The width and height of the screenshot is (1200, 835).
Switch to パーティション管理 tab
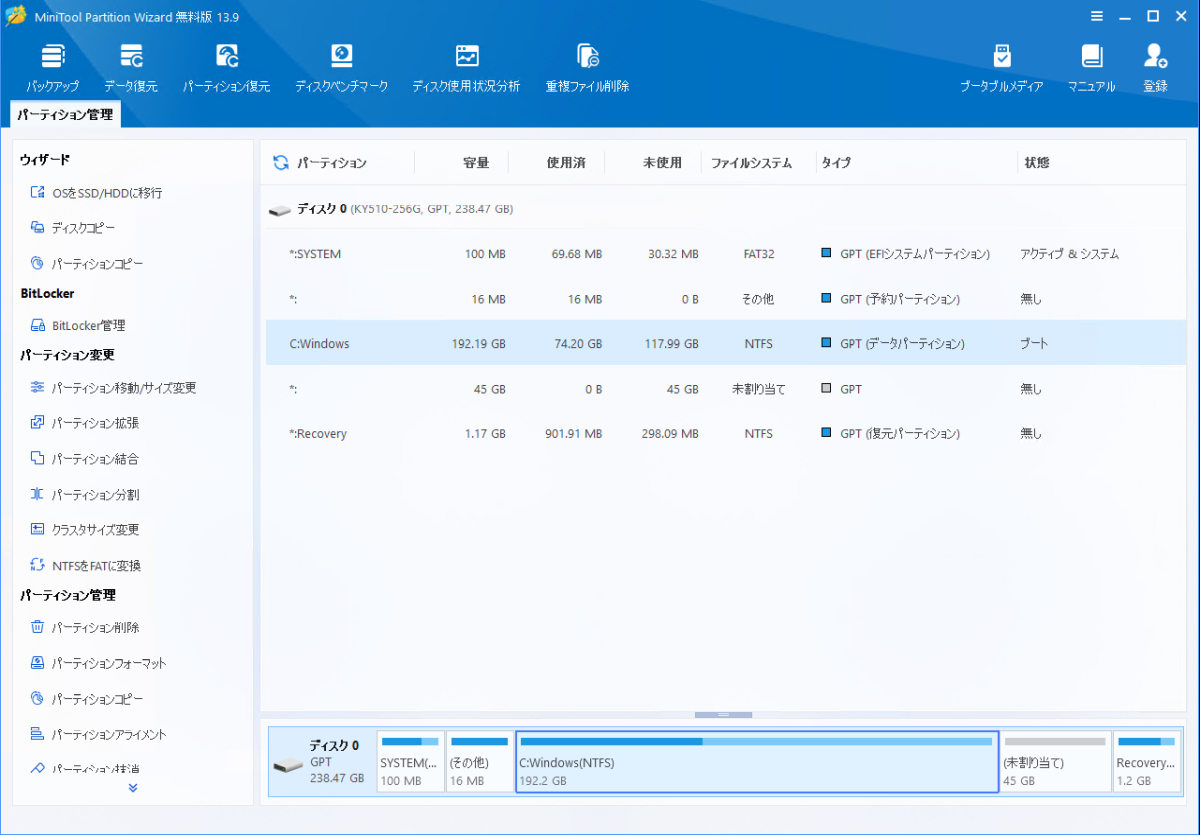coord(65,115)
